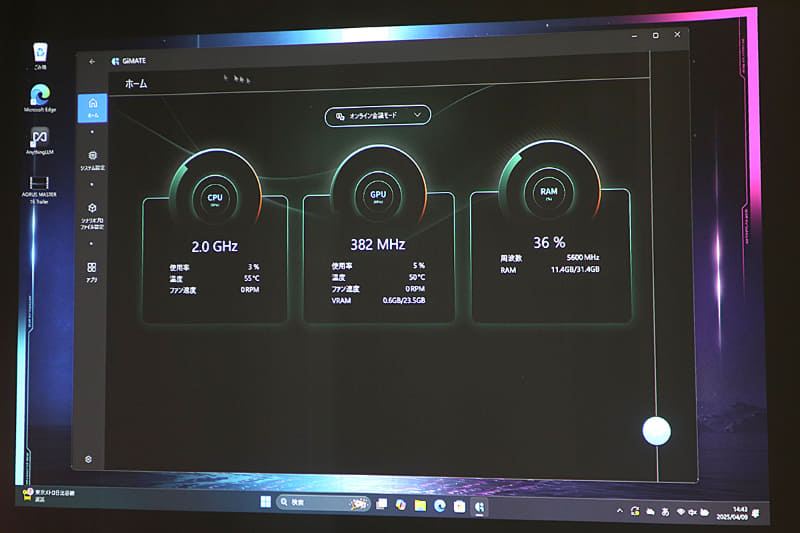This screenshot has width=800, height=533.
Task: Click the taskbar 検索 search box
Action: [323, 503]
